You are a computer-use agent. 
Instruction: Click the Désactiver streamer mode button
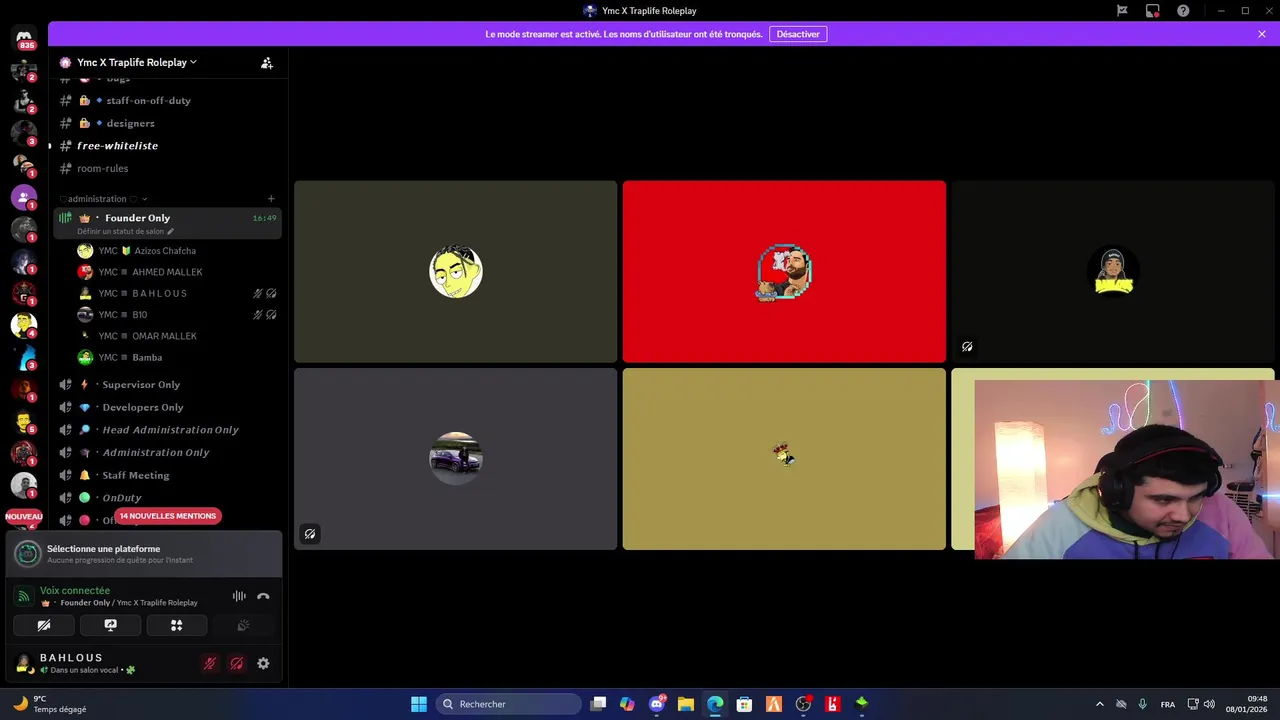[x=798, y=34]
